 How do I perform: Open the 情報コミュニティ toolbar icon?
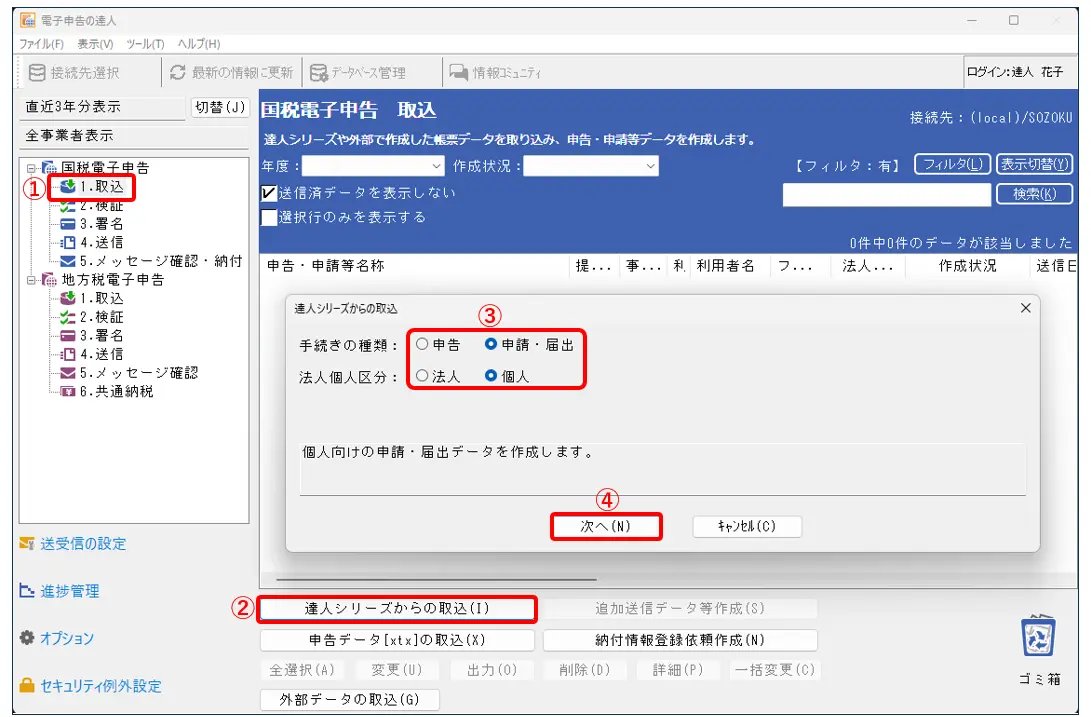click(x=459, y=72)
